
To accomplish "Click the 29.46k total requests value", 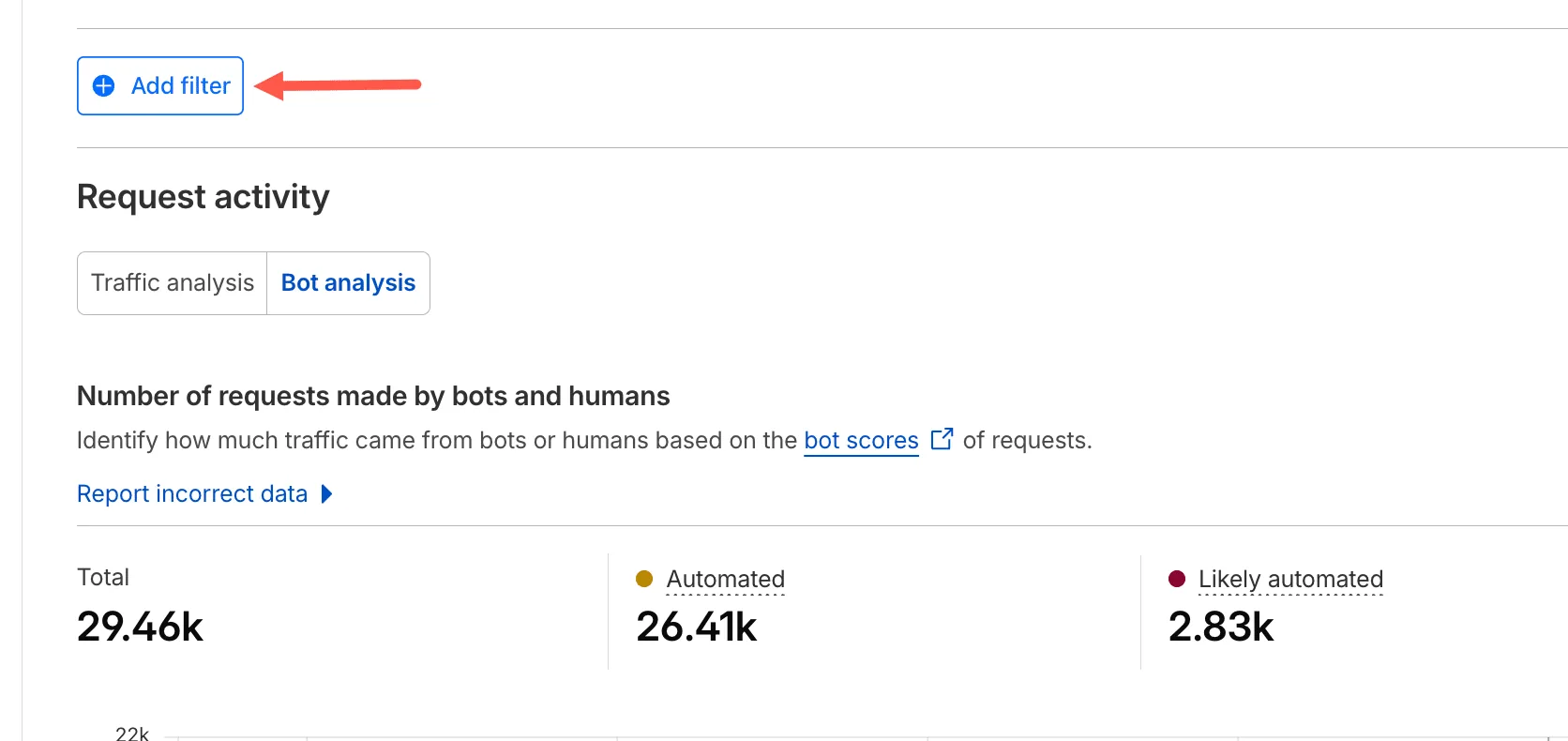I will tap(141, 627).
